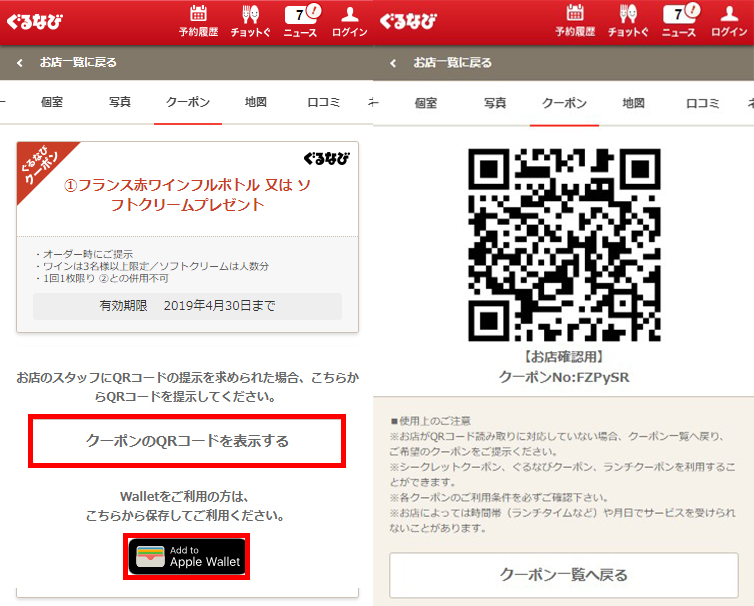Click お店一覧に戻る link in right screen

tap(452, 63)
